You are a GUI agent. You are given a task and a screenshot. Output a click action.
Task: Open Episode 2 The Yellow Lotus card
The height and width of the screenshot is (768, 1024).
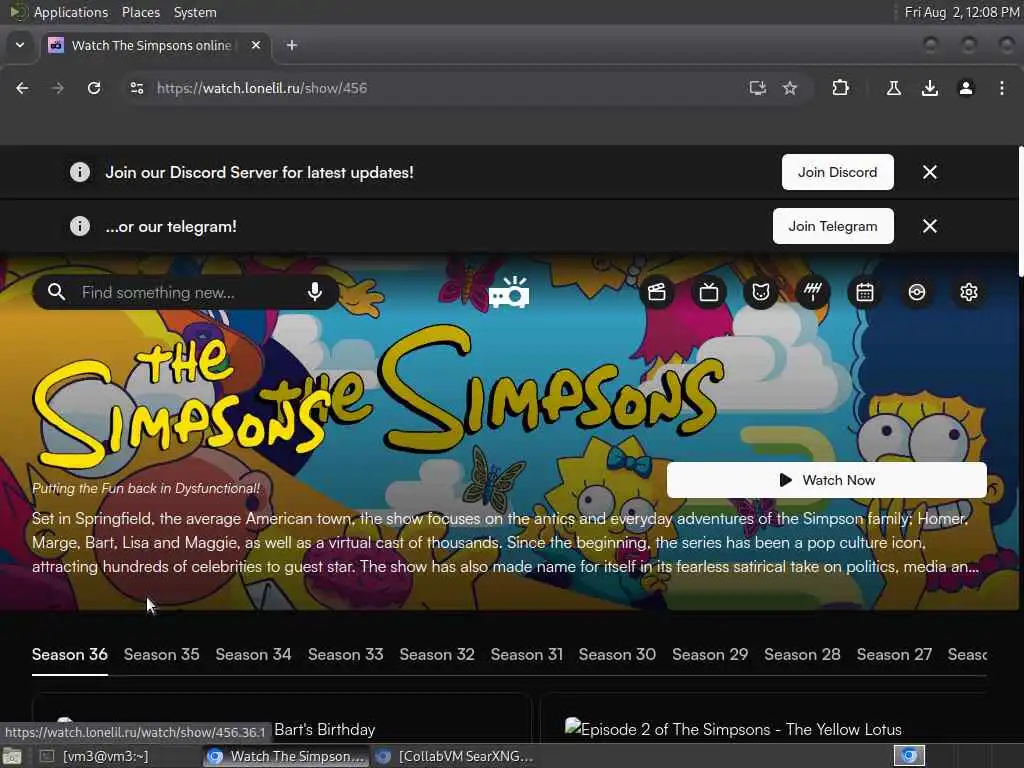click(763, 718)
